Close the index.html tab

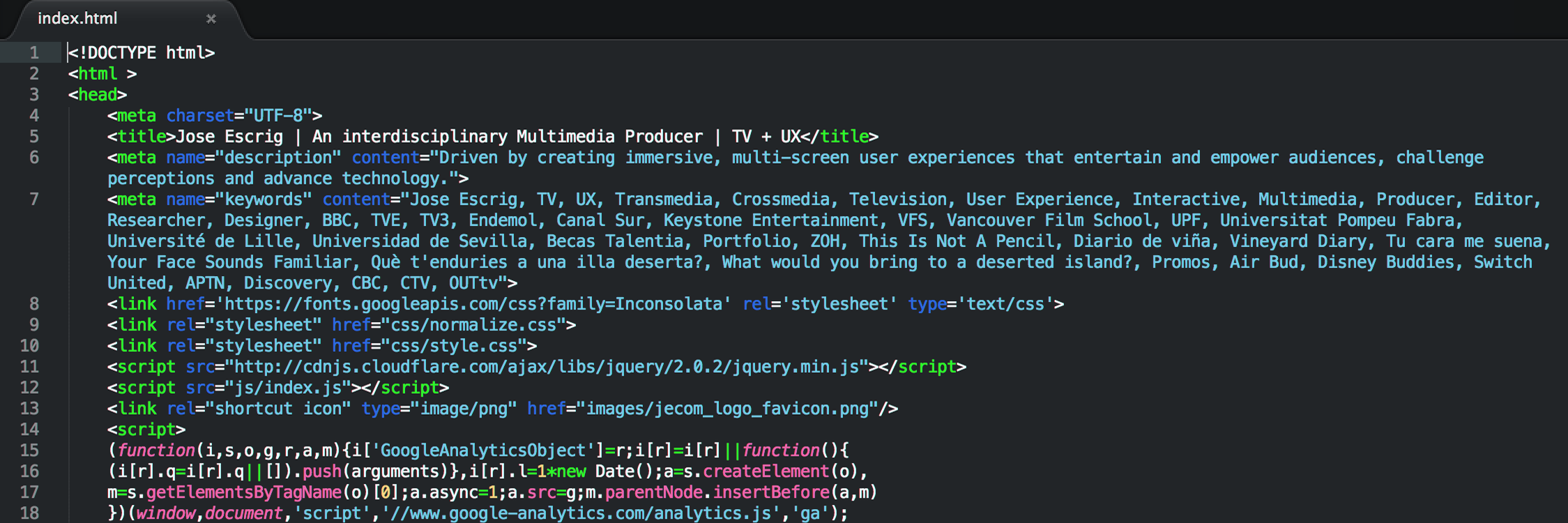point(211,19)
